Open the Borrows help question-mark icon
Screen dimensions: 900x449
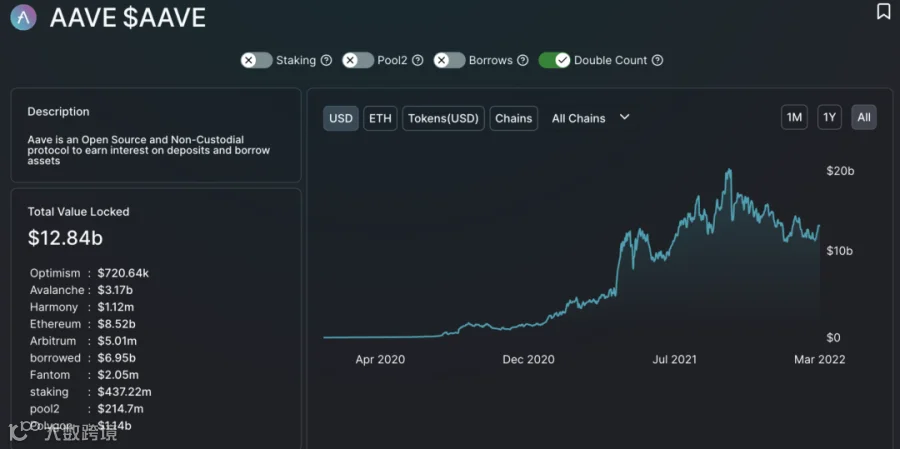[x=522, y=60]
